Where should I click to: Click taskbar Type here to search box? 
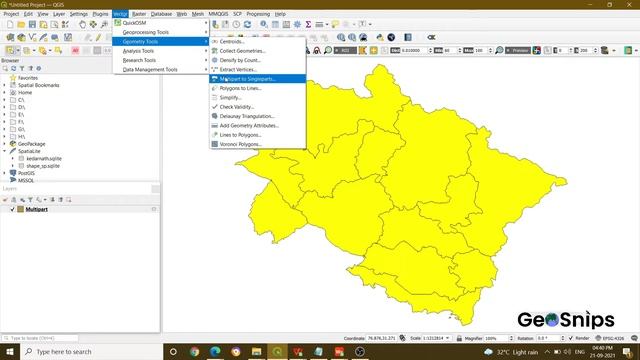(91, 351)
